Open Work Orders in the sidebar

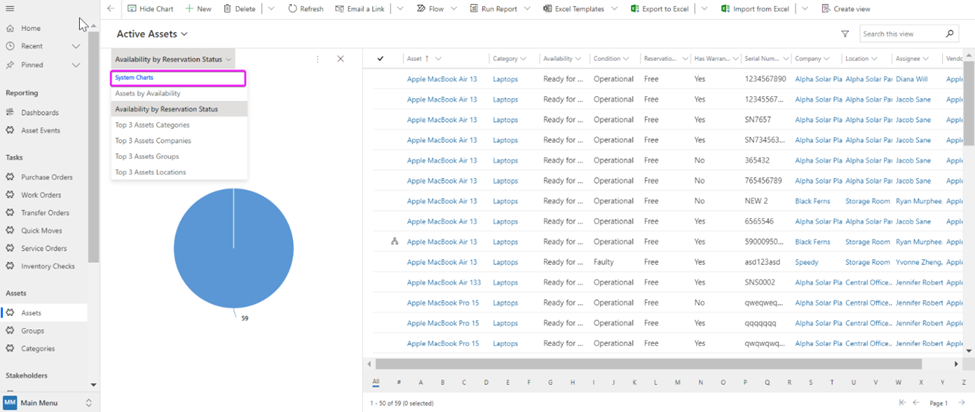(x=41, y=195)
